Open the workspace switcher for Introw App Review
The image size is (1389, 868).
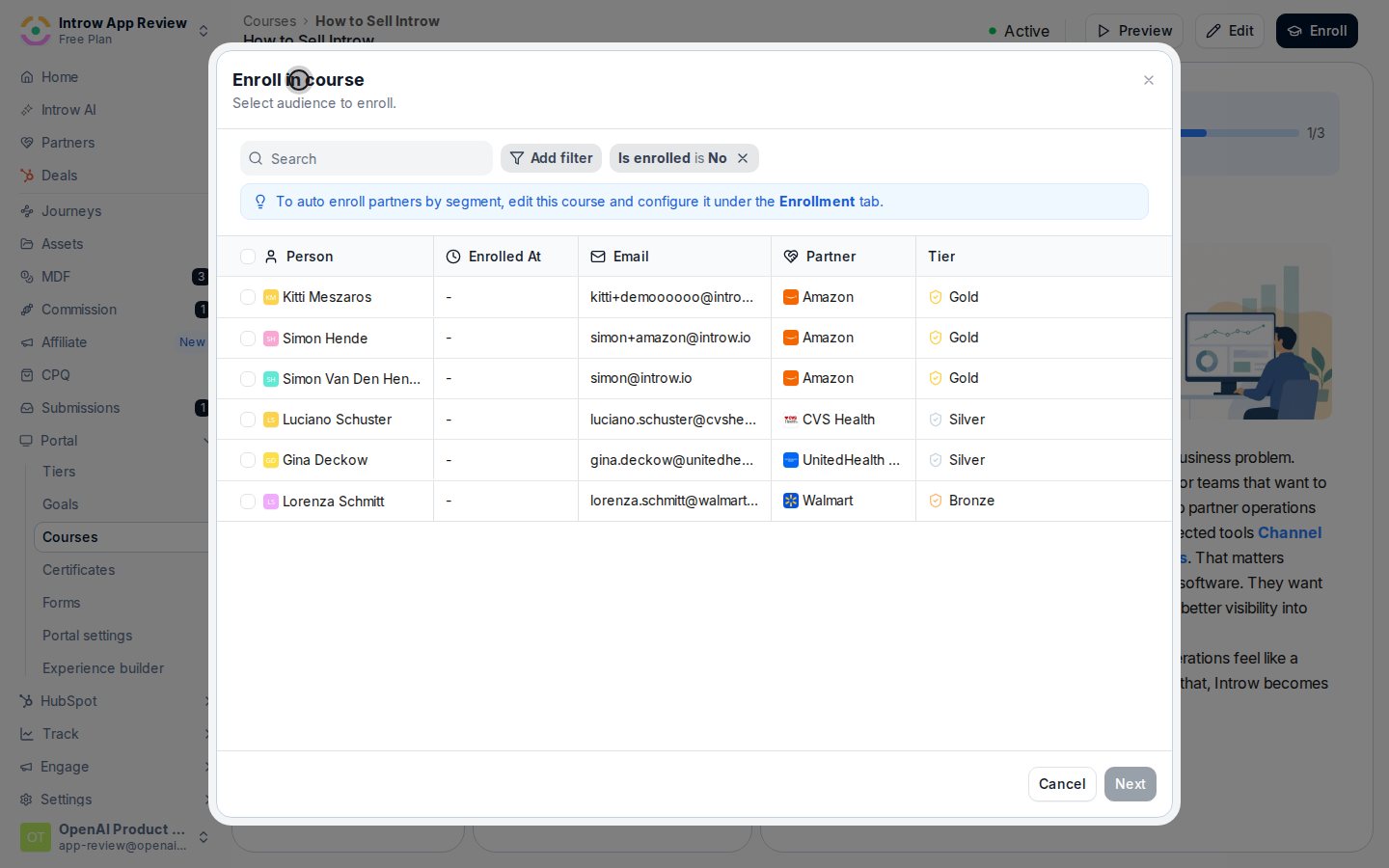pos(116,30)
